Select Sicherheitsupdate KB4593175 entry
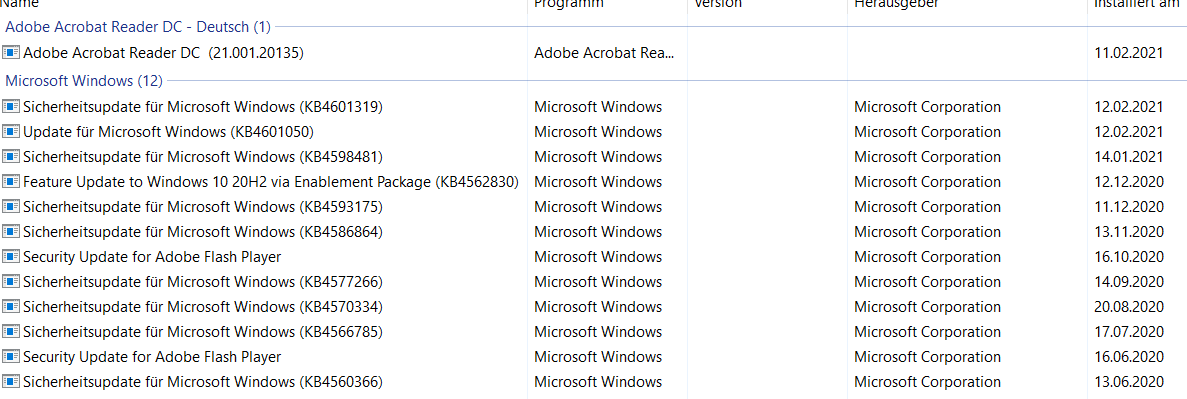The height and width of the screenshot is (399, 1187). (x=203, y=207)
